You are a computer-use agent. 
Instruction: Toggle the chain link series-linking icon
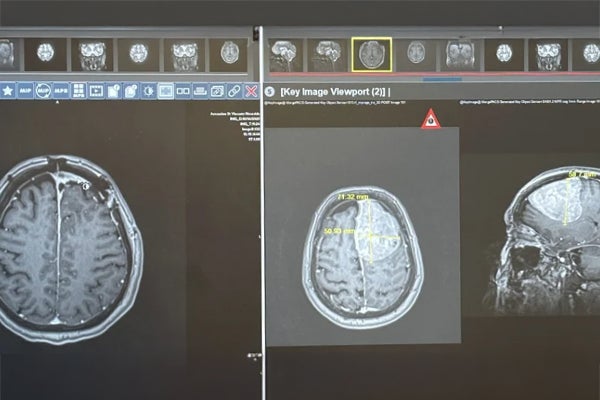[x=234, y=91]
